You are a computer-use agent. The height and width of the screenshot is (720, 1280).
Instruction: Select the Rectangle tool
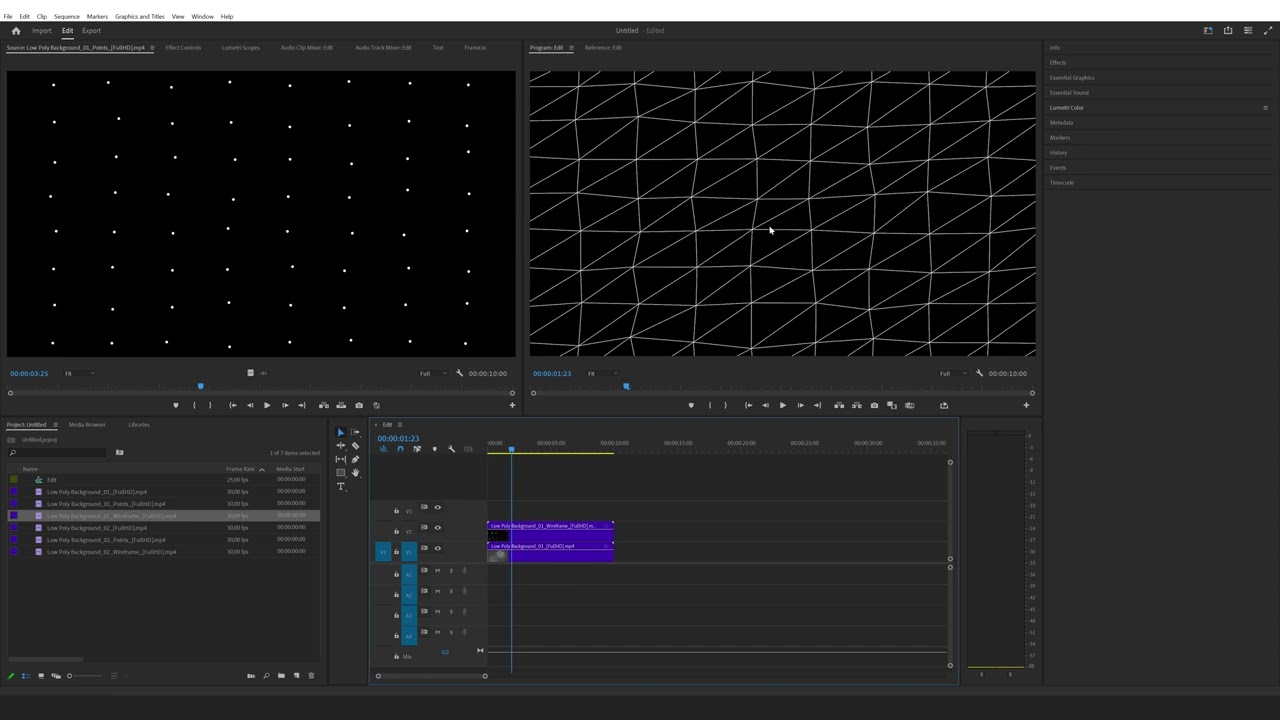tap(341, 472)
